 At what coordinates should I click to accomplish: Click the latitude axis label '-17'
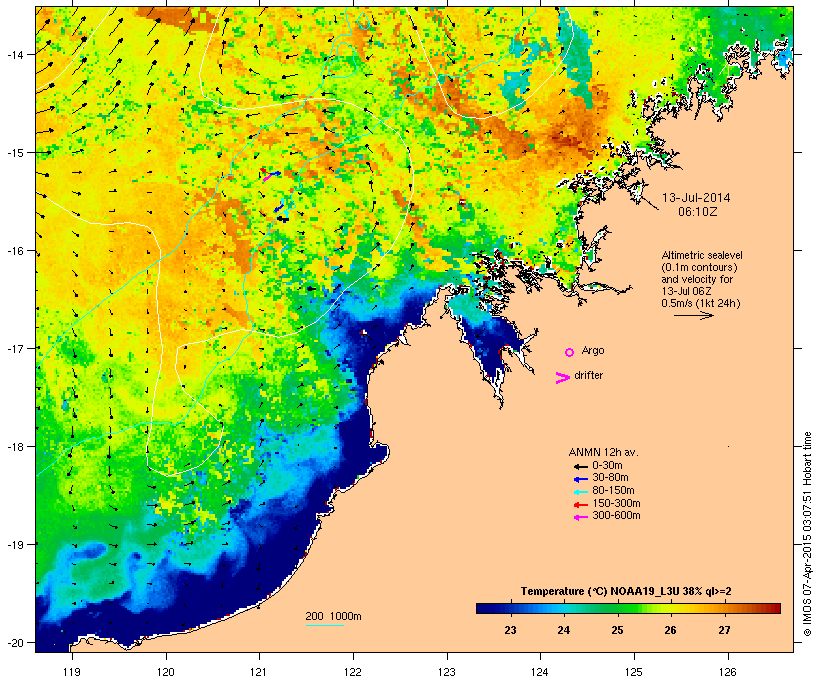point(14,348)
